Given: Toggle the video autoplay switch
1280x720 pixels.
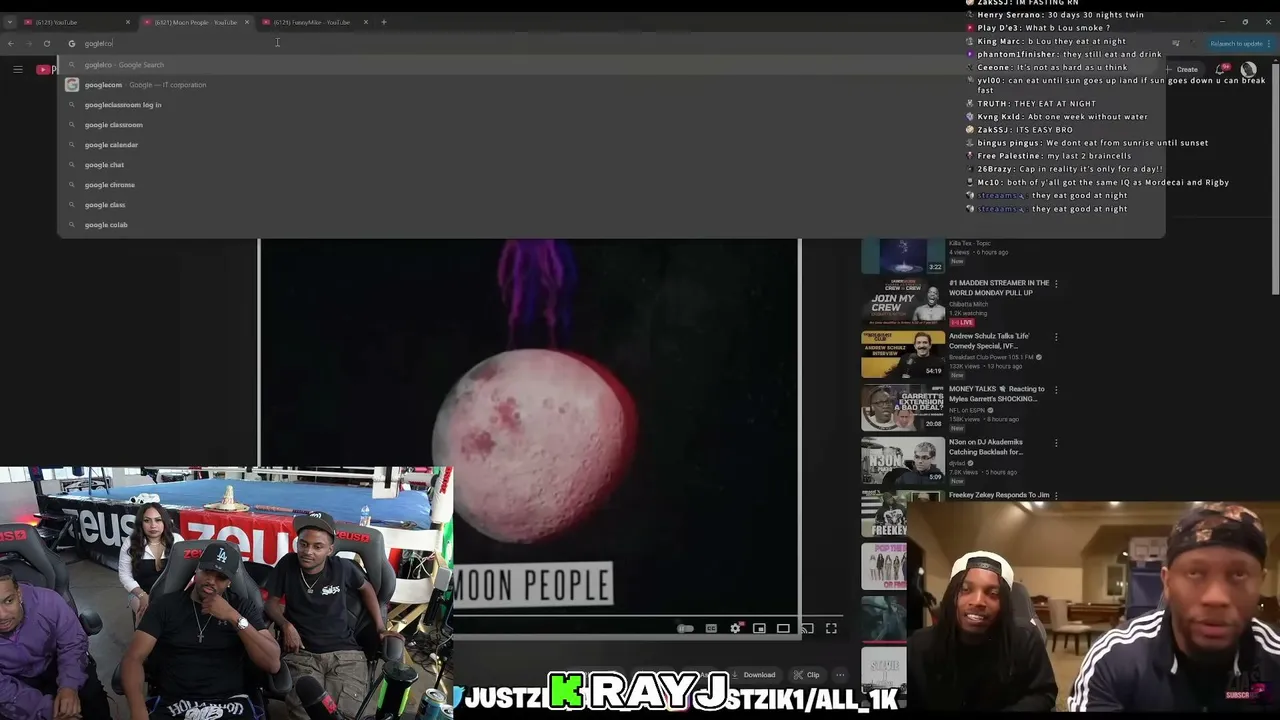Looking at the screenshot, I should (686, 629).
